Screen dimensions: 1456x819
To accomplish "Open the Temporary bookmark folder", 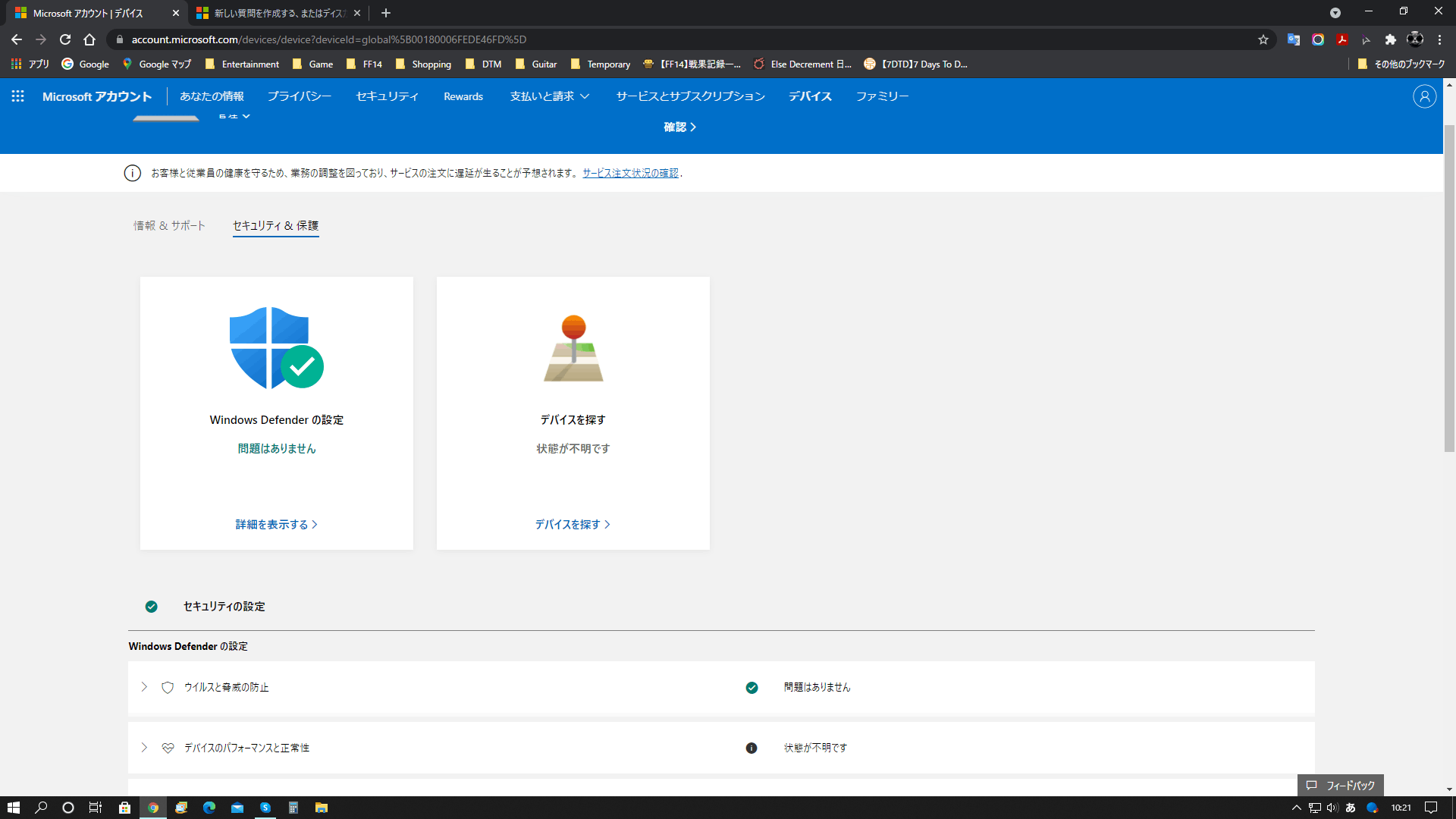I will 601,64.
